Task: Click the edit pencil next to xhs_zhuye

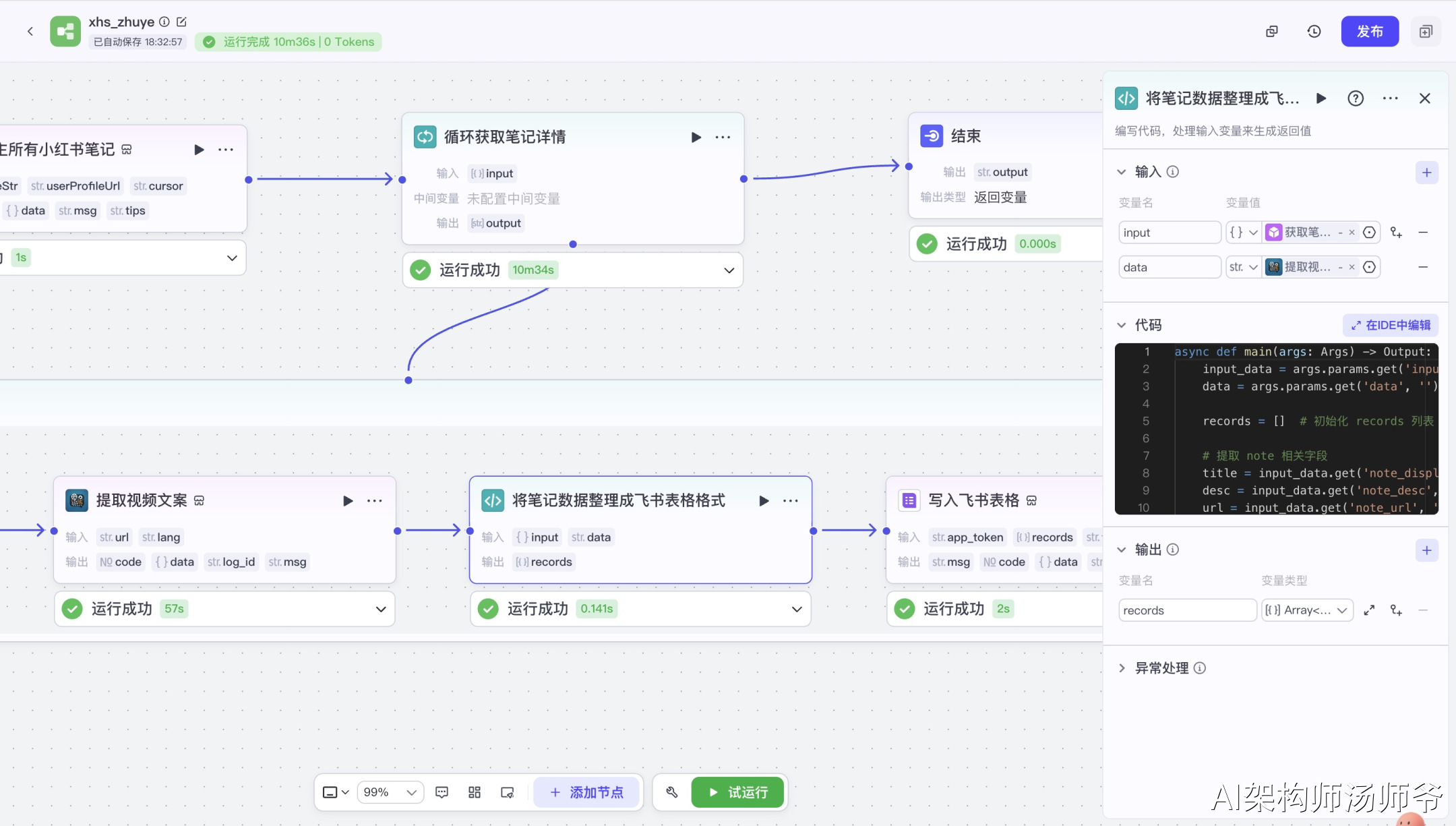Action: (181, 22)
